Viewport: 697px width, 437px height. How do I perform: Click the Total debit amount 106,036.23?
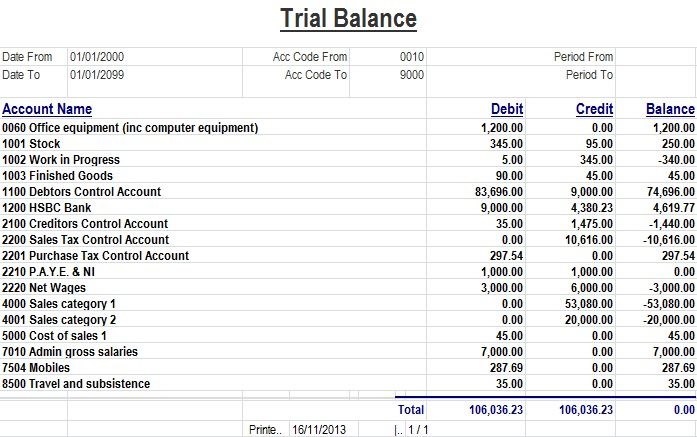tap(496, 410)
